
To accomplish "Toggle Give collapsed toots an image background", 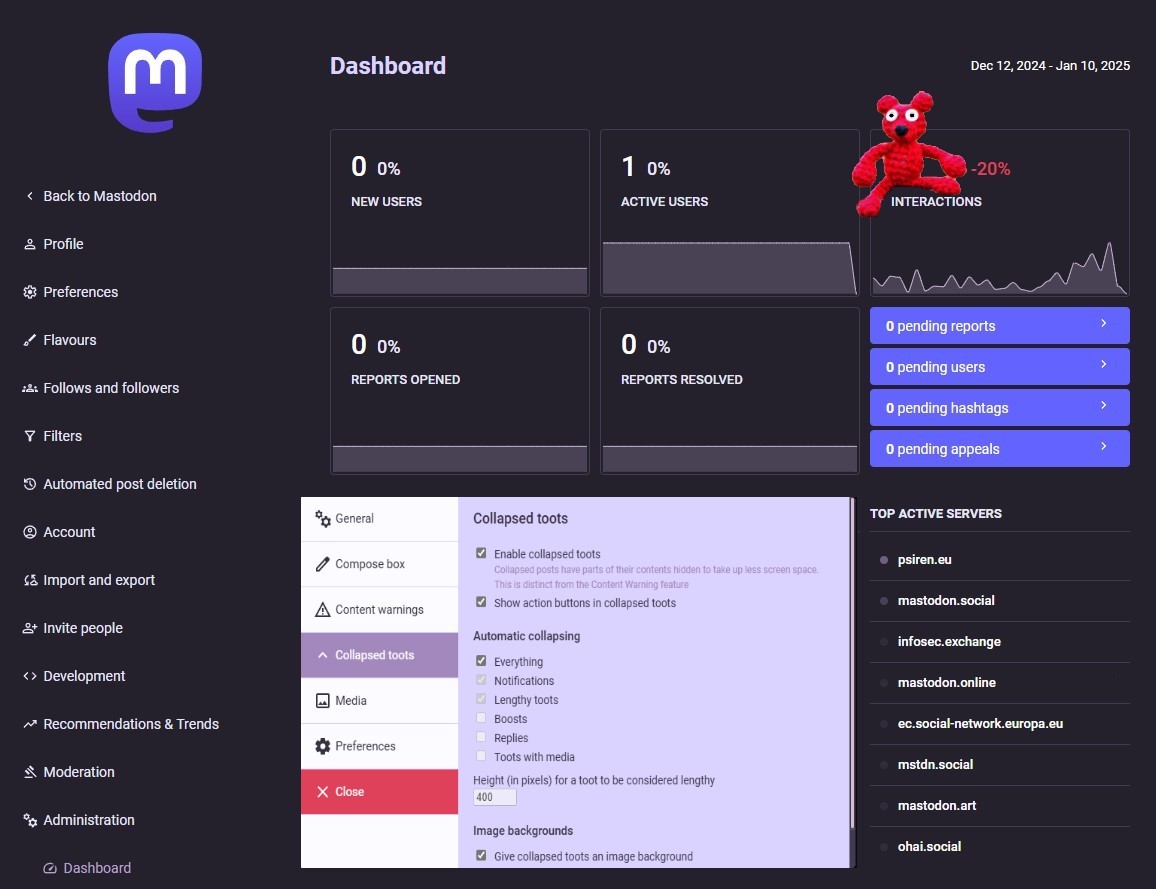I will 481,856.
